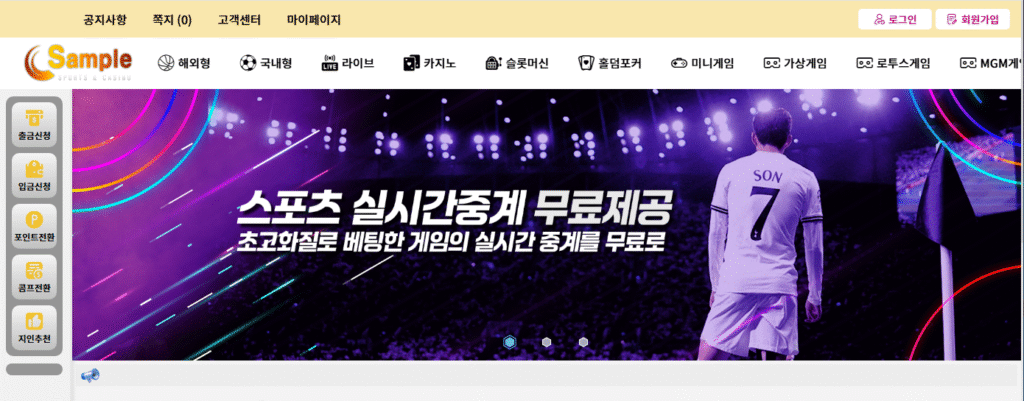Open the 출금신청 withdrawal sidebar icon

pyautogui.click(x=34, y=125)
